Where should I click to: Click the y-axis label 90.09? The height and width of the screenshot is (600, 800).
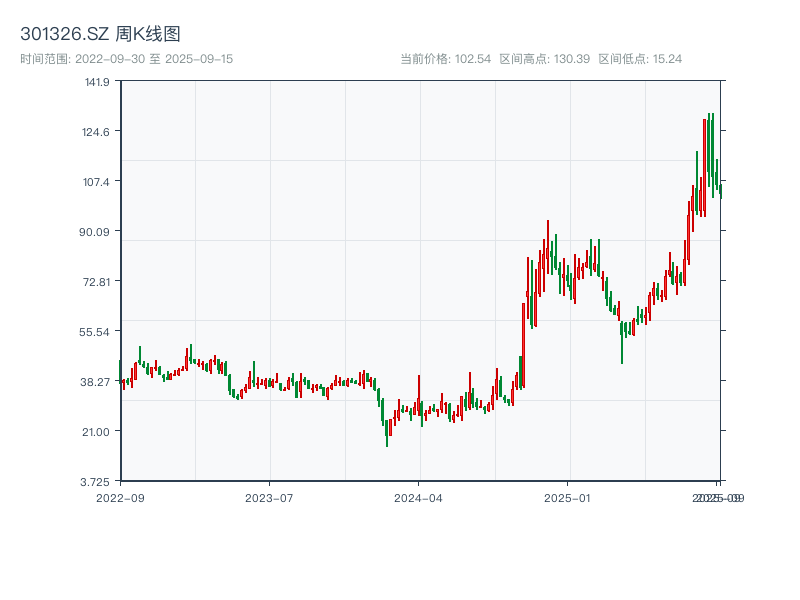coord(94,232)
